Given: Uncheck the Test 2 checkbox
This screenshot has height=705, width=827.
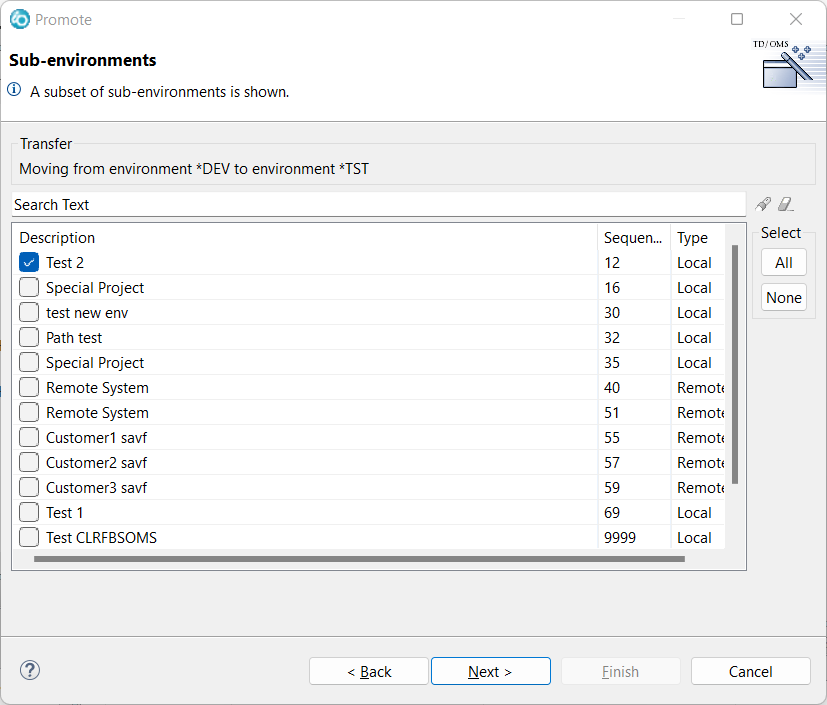Looking at the screenshot, I should point(29,263).
